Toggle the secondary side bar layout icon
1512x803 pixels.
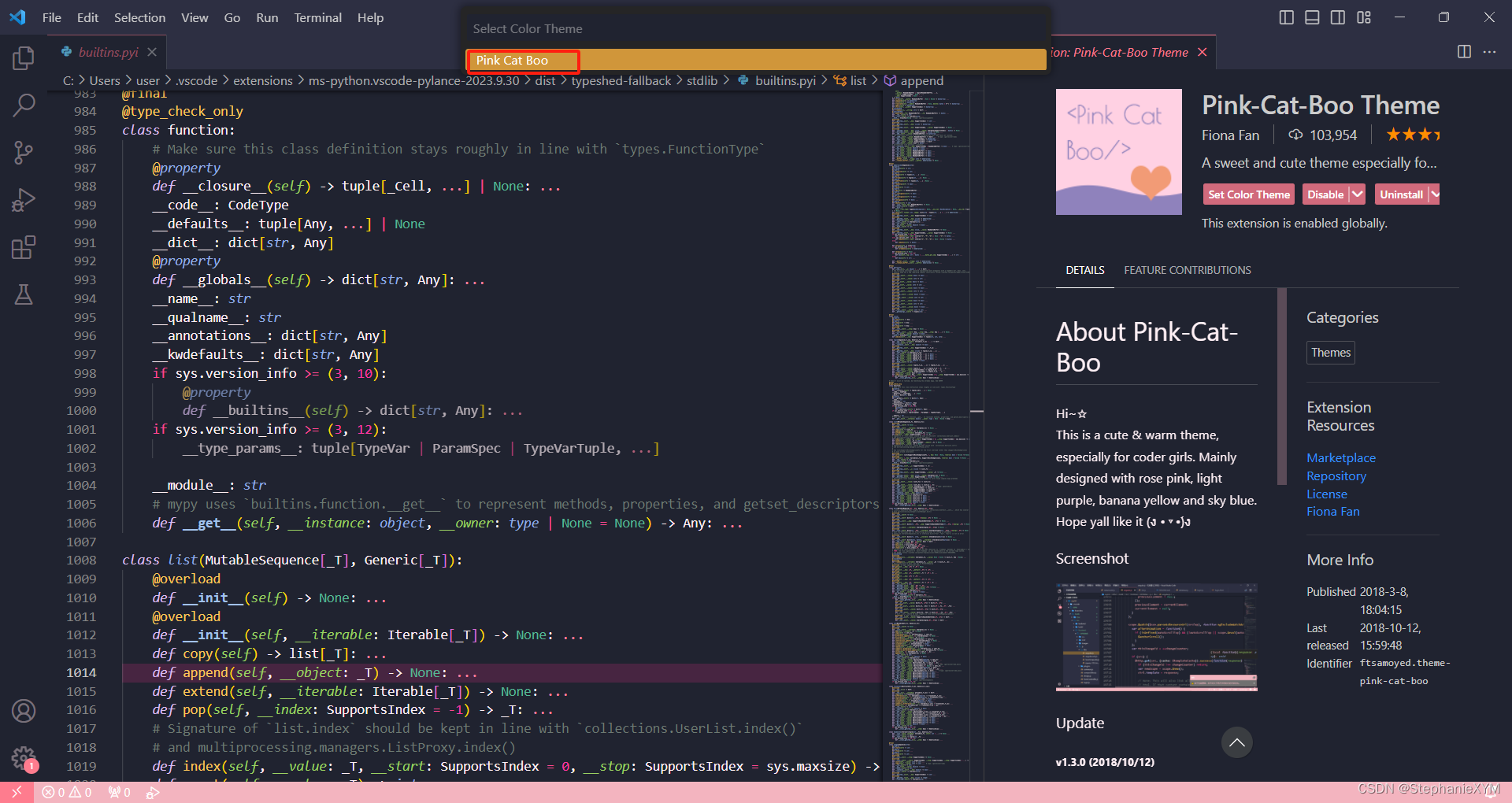click(1338, 17)
